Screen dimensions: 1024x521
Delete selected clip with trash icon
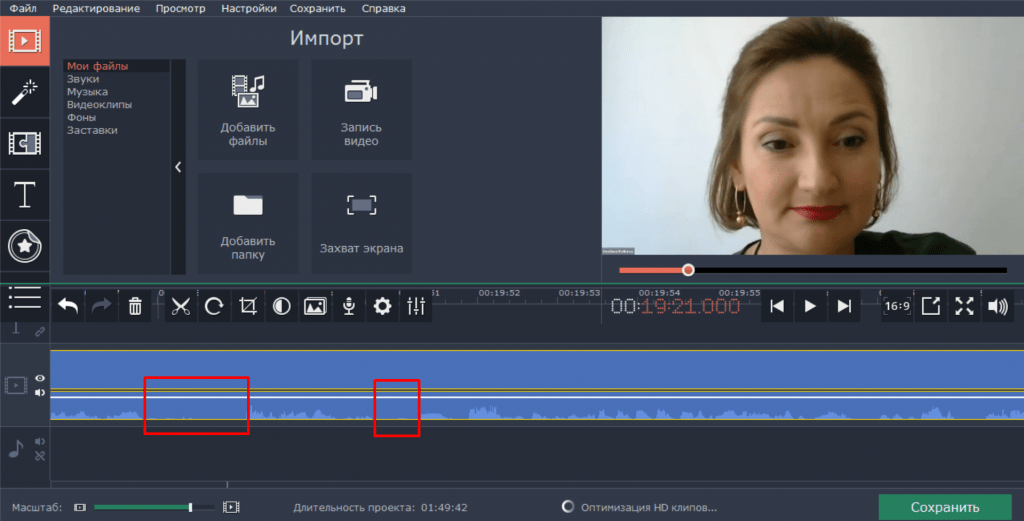click(135, 306)
